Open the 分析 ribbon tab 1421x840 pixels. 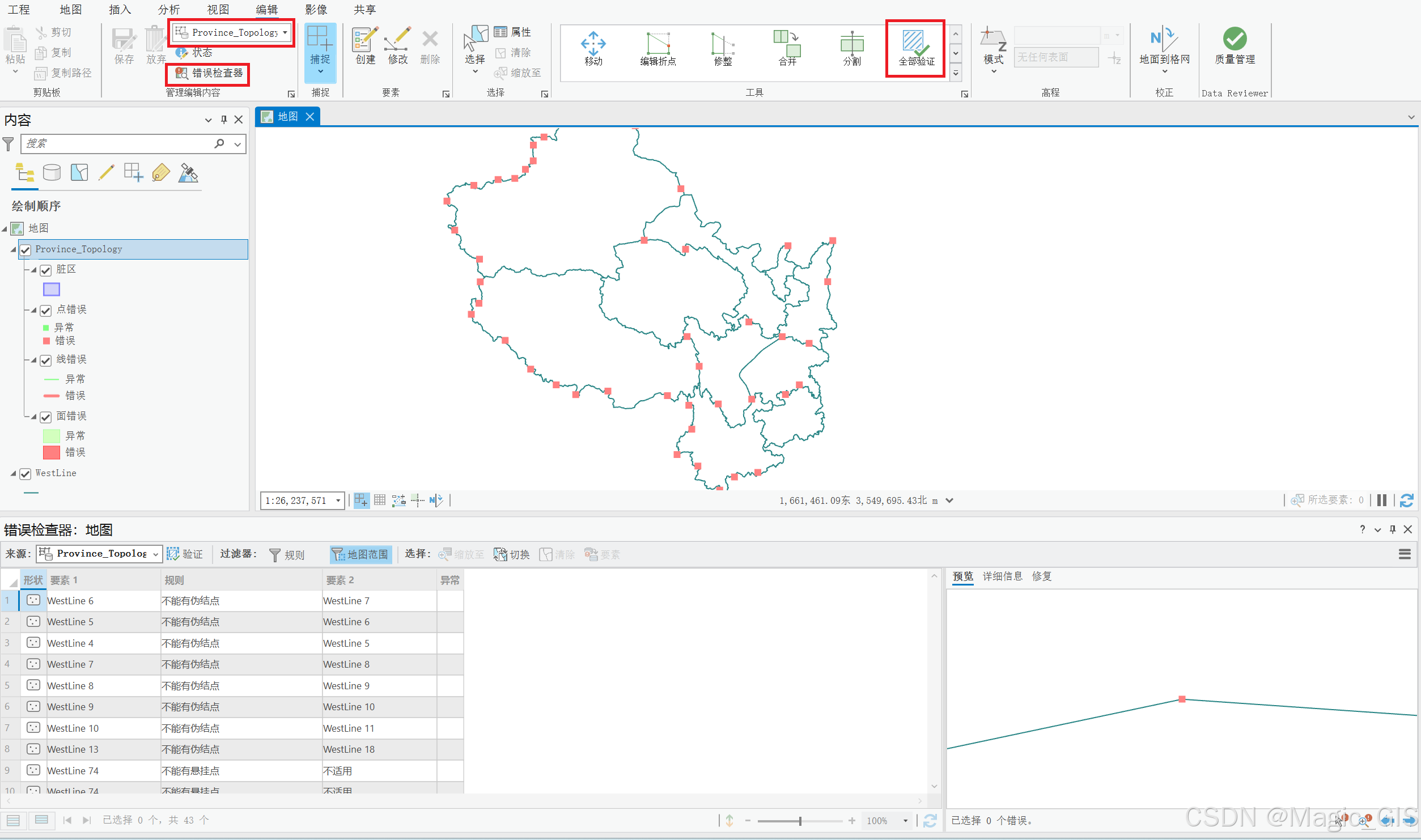(x=168, y=10)
